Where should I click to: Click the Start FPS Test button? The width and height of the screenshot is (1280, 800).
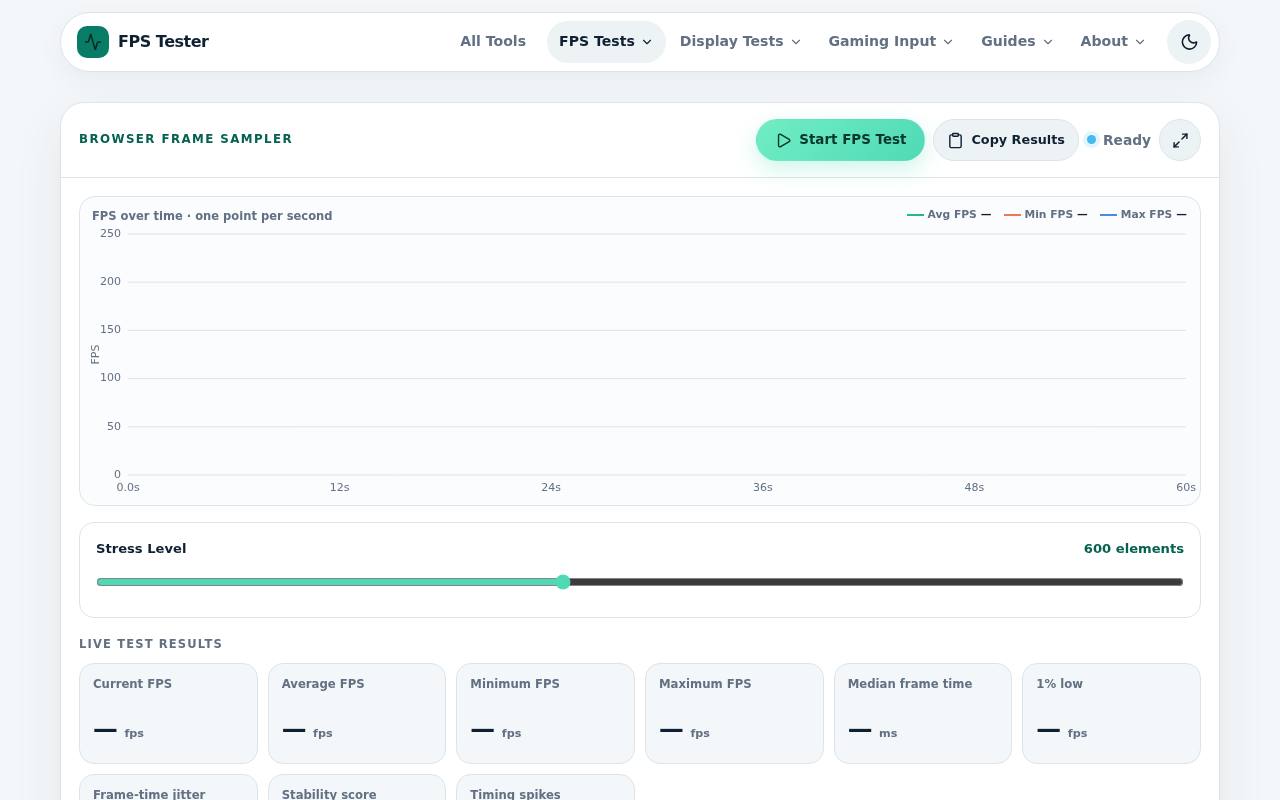point(840,140)
